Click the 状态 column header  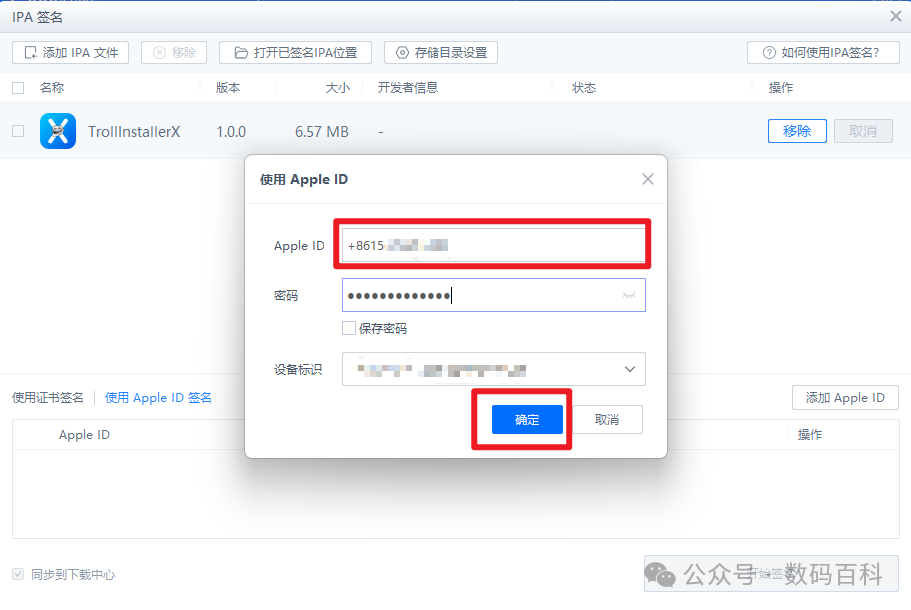coord(584,88)
